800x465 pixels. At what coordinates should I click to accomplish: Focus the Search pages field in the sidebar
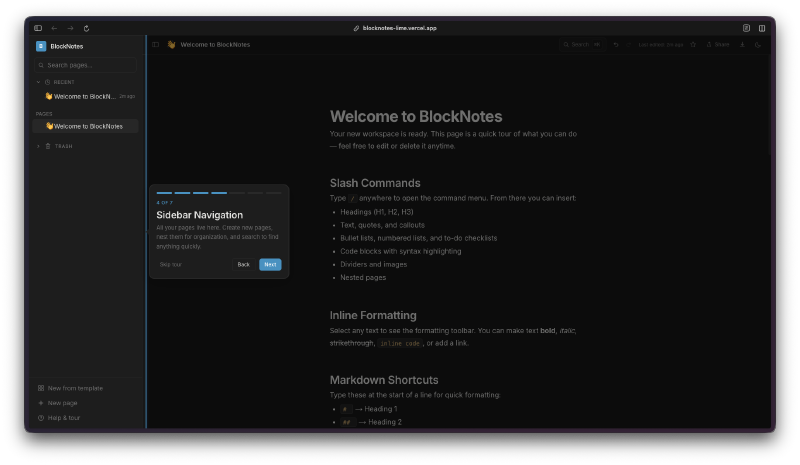click(x=85, y=65)
